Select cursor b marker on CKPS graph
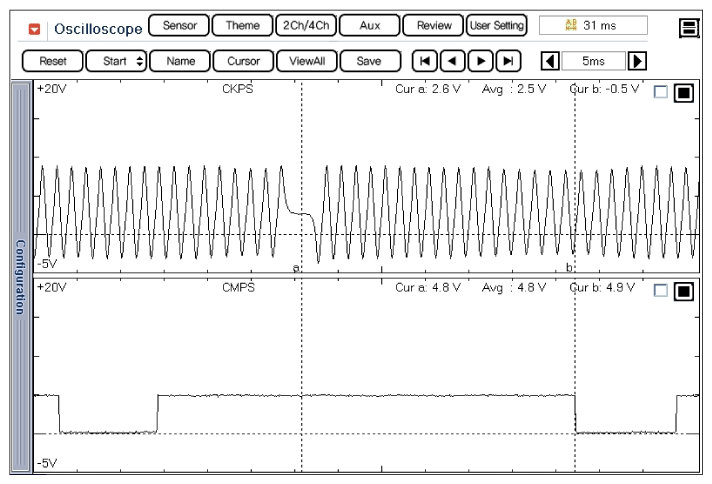The width and height of the screenshot is (712, 484). point(569,267)
